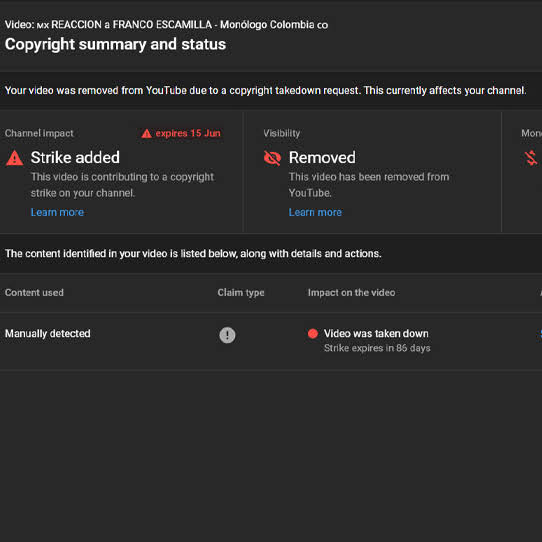This screenshot has width=542, height=542.
Task: Select the Content used column header
Action: click(x=34, y=292)
